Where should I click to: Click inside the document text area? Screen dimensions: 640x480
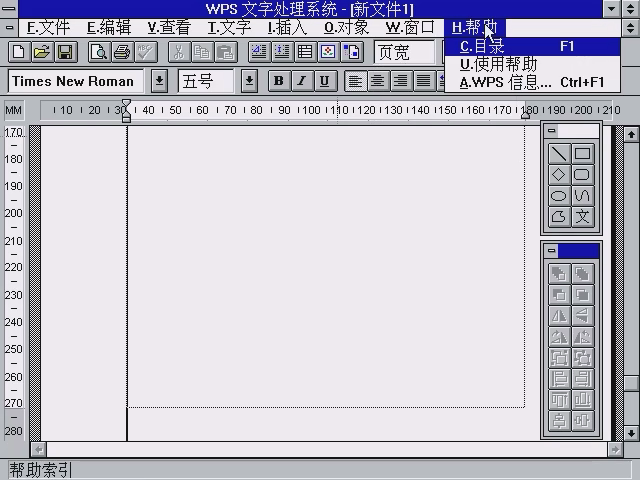click(x=326, y=267)
